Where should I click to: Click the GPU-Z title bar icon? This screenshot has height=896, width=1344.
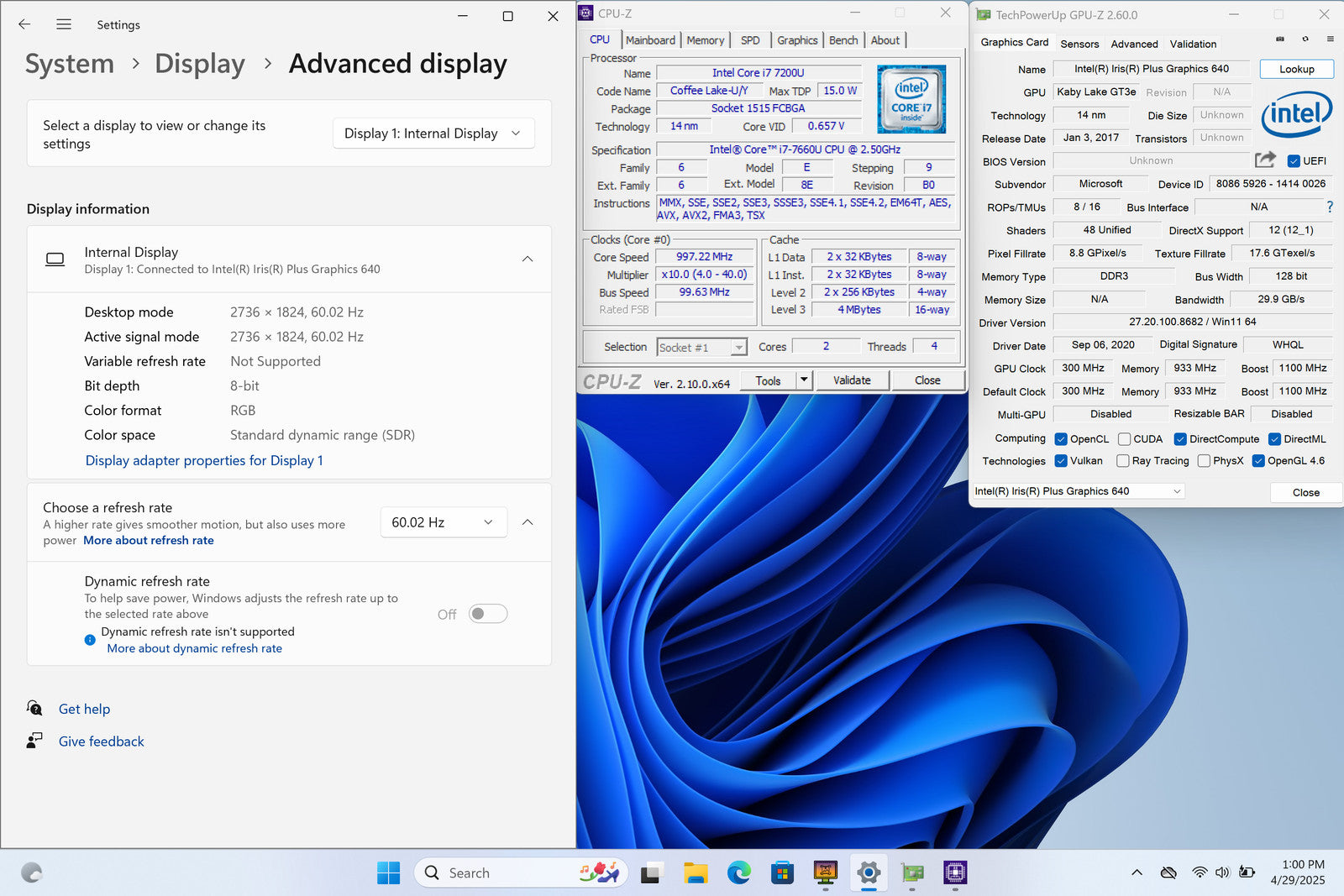tap(983, 14)
